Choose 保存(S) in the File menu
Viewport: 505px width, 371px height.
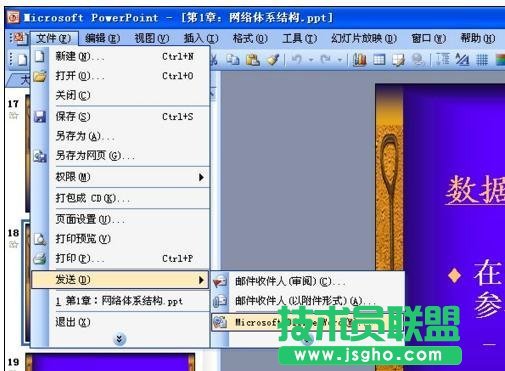click(x=121, y=117)
